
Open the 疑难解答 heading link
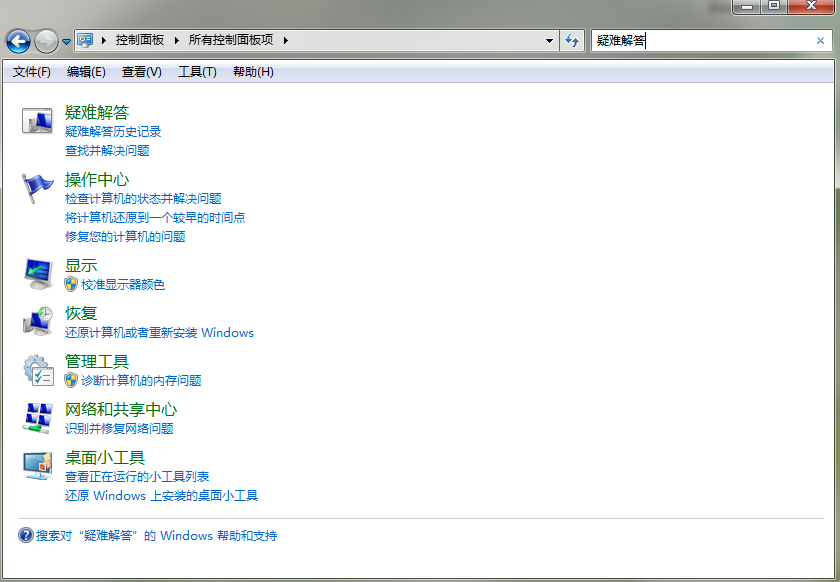click(x=97, y=113)
